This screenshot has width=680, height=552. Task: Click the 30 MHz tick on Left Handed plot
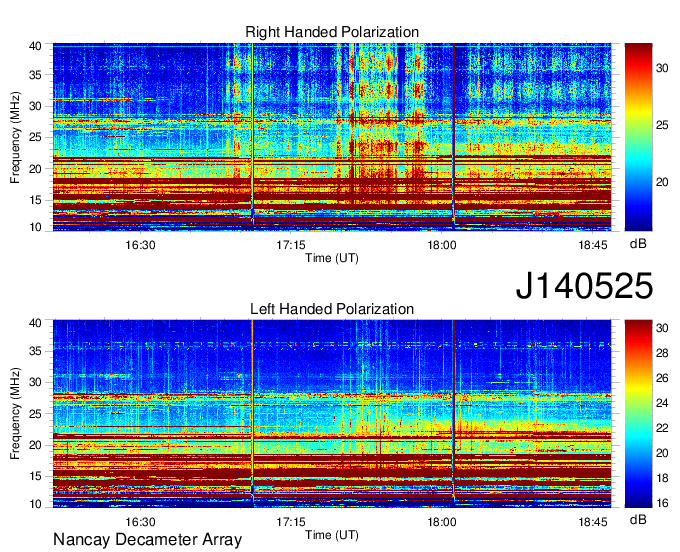35,383
